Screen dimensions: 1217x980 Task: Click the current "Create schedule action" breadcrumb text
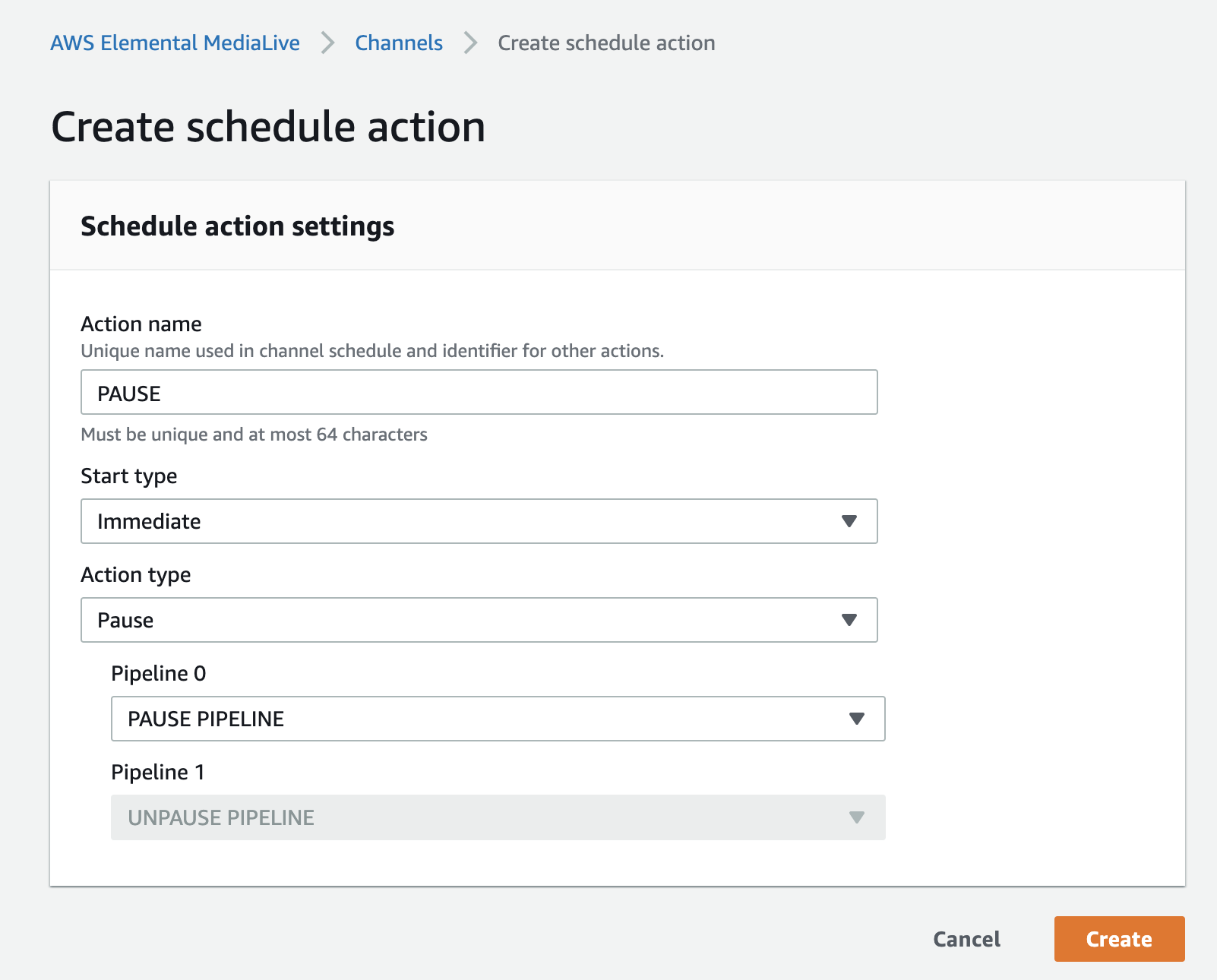click(606, 43)
